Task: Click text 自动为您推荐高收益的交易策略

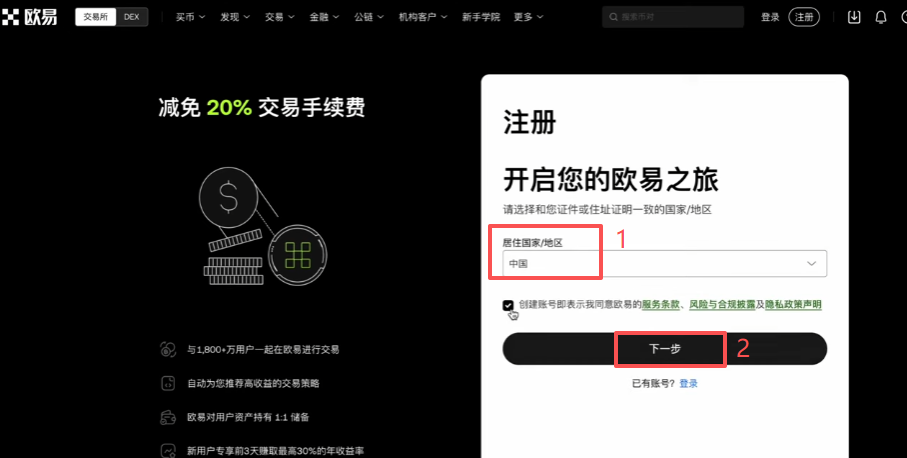Action: coord(253,383)
